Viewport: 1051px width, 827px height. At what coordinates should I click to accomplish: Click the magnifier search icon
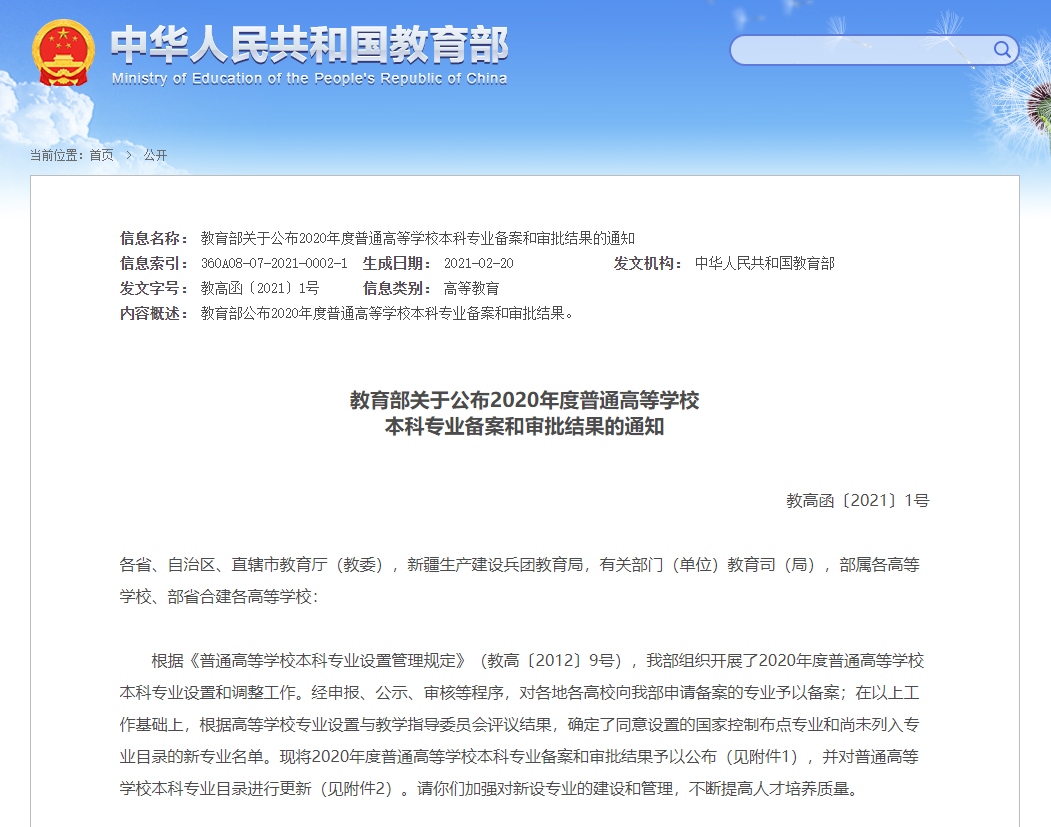1003,50
